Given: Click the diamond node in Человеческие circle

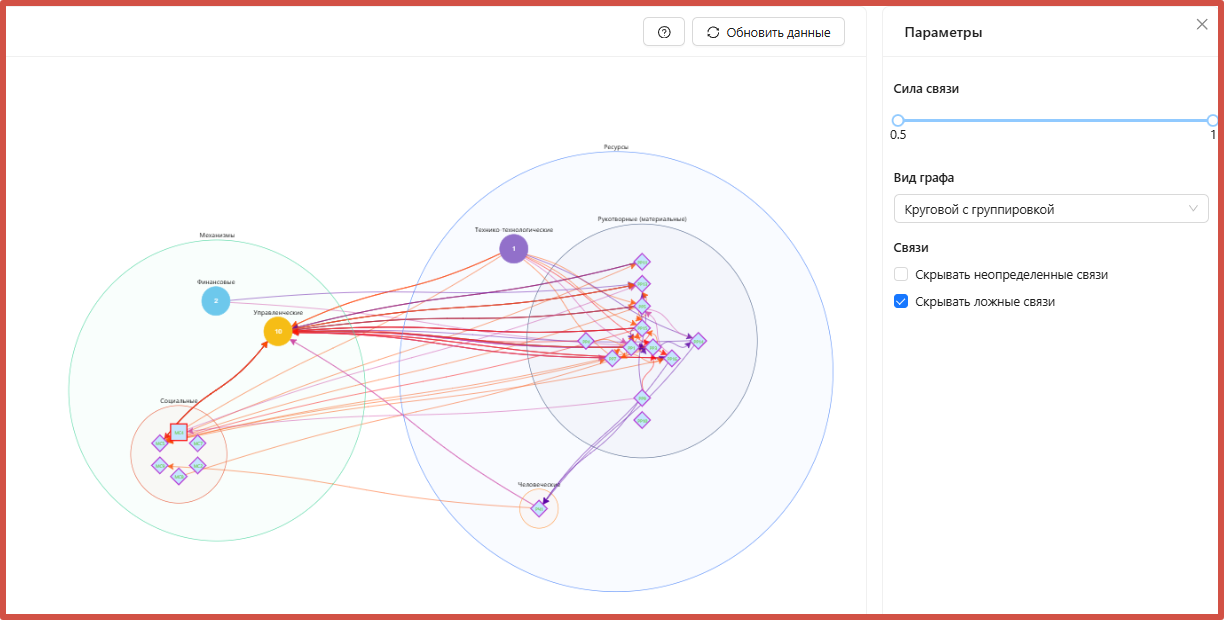Looking at the screenshot, I should (x=539, y=508).
